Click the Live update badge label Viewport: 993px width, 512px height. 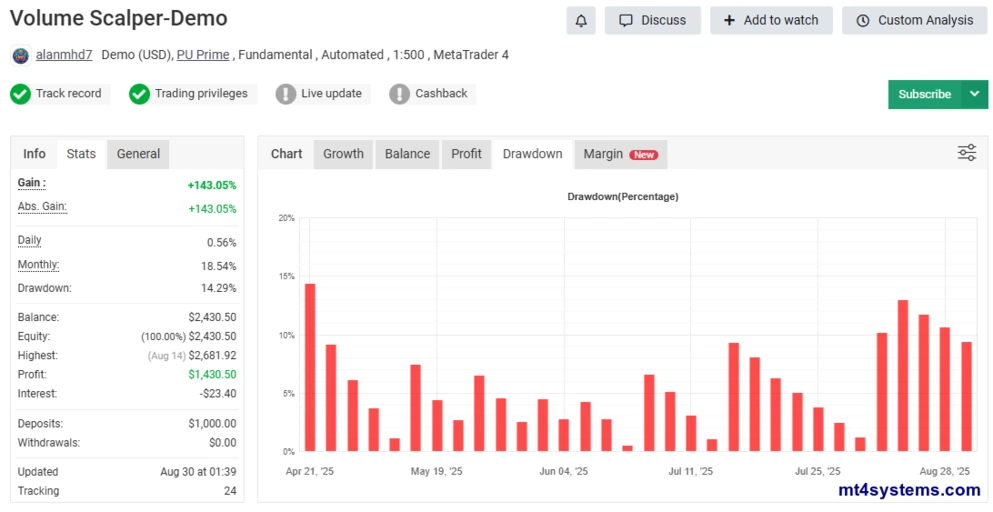[x=331, y=93]
